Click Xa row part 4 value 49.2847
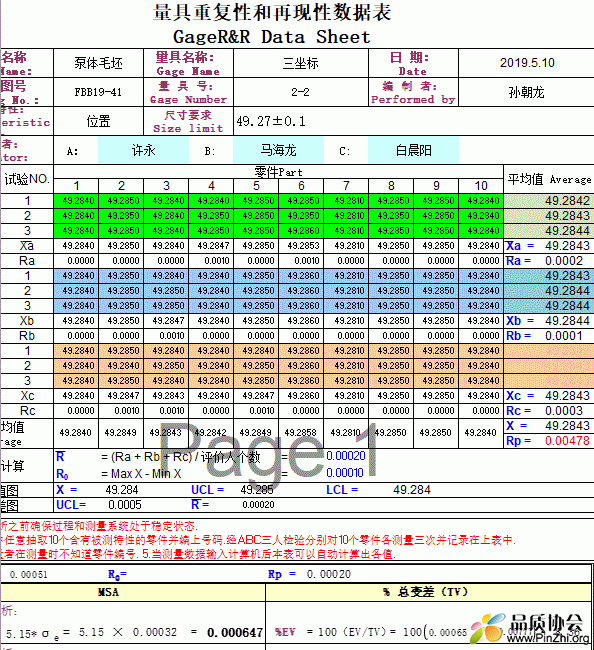This screenshot has height=650, width=594. tap(213, 246)
